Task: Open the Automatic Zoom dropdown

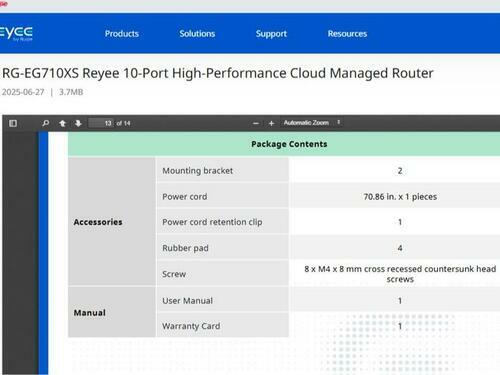Action: [x=312, y=123]
